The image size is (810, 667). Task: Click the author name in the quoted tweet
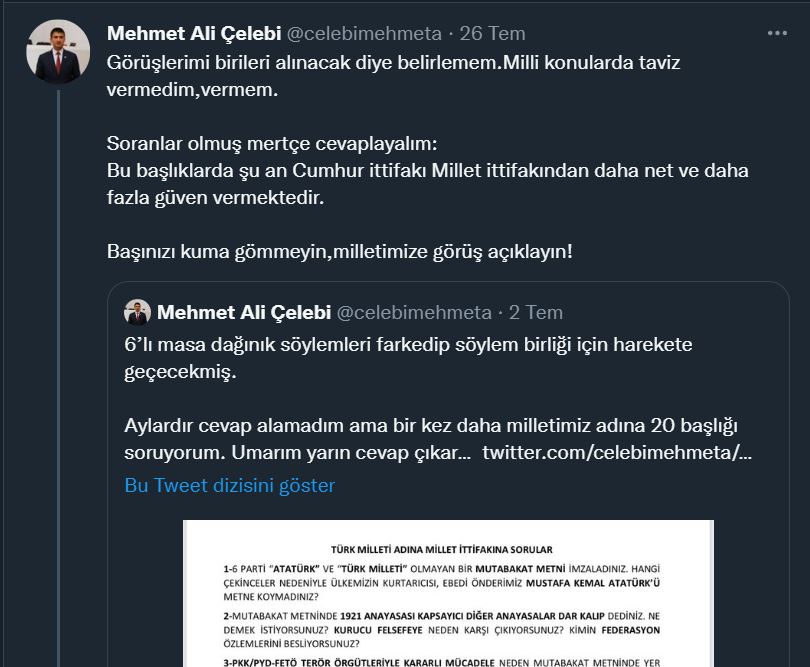[243, 312]
